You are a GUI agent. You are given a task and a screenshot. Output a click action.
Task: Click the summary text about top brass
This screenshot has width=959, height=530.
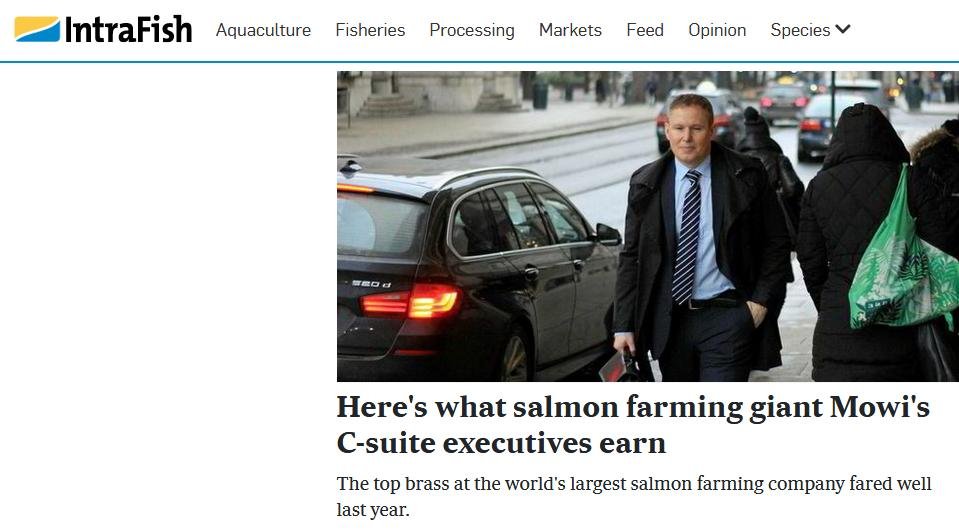click(634, 496)
